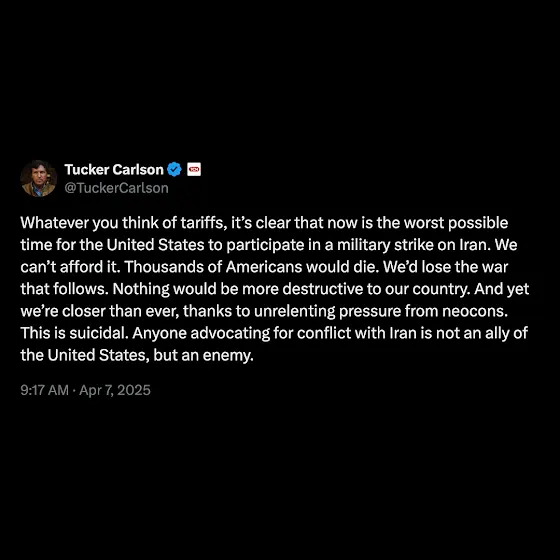Screen dimensions: 560x560
Task: Open the circular profile picture avatar
Action: pos(39,179)
